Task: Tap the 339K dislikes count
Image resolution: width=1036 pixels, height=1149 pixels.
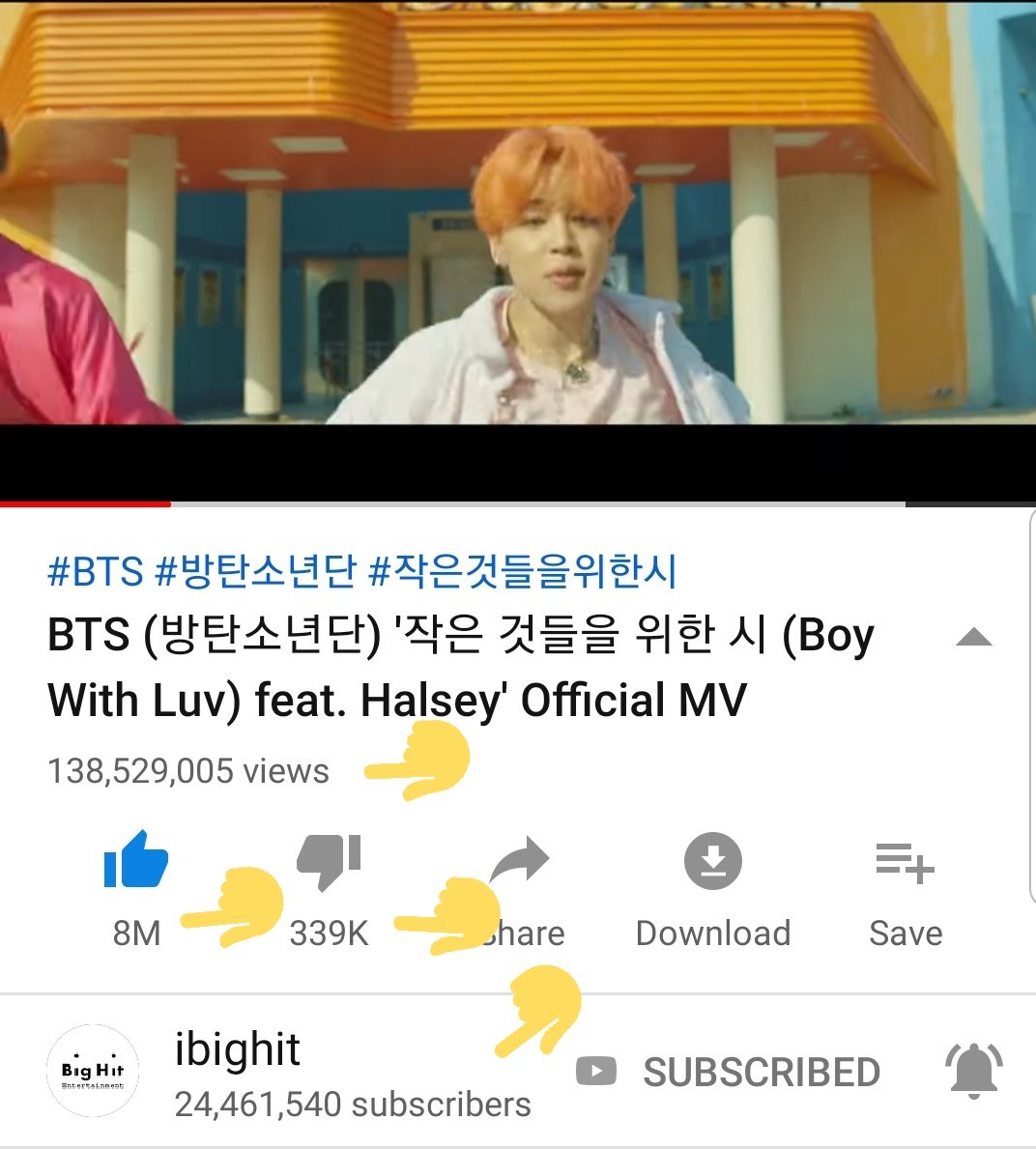Action: point(329,933)
